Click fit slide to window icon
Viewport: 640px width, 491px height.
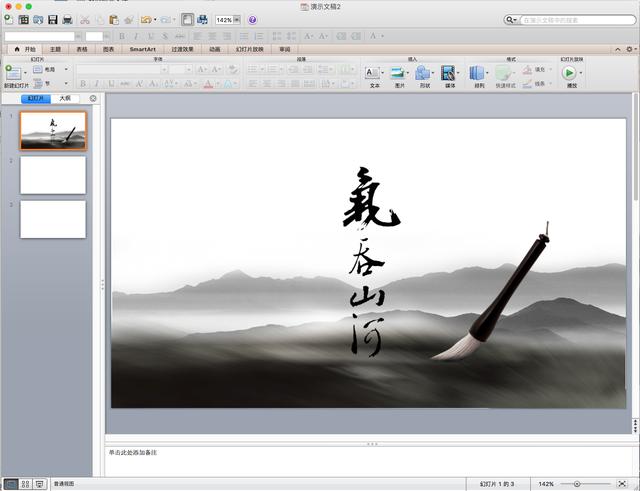click(622, 484)
